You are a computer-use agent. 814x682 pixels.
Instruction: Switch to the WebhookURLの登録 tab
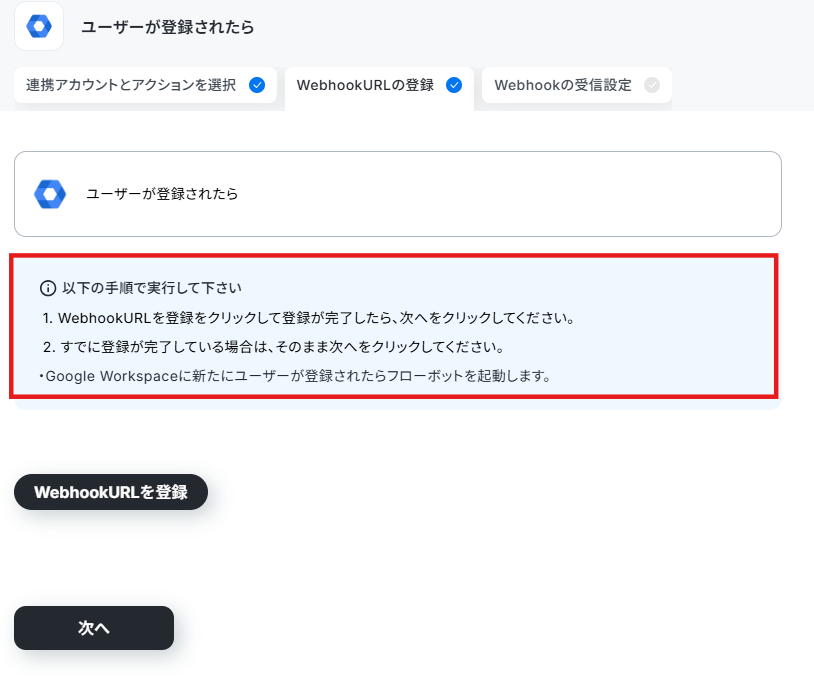coord(379,86)
